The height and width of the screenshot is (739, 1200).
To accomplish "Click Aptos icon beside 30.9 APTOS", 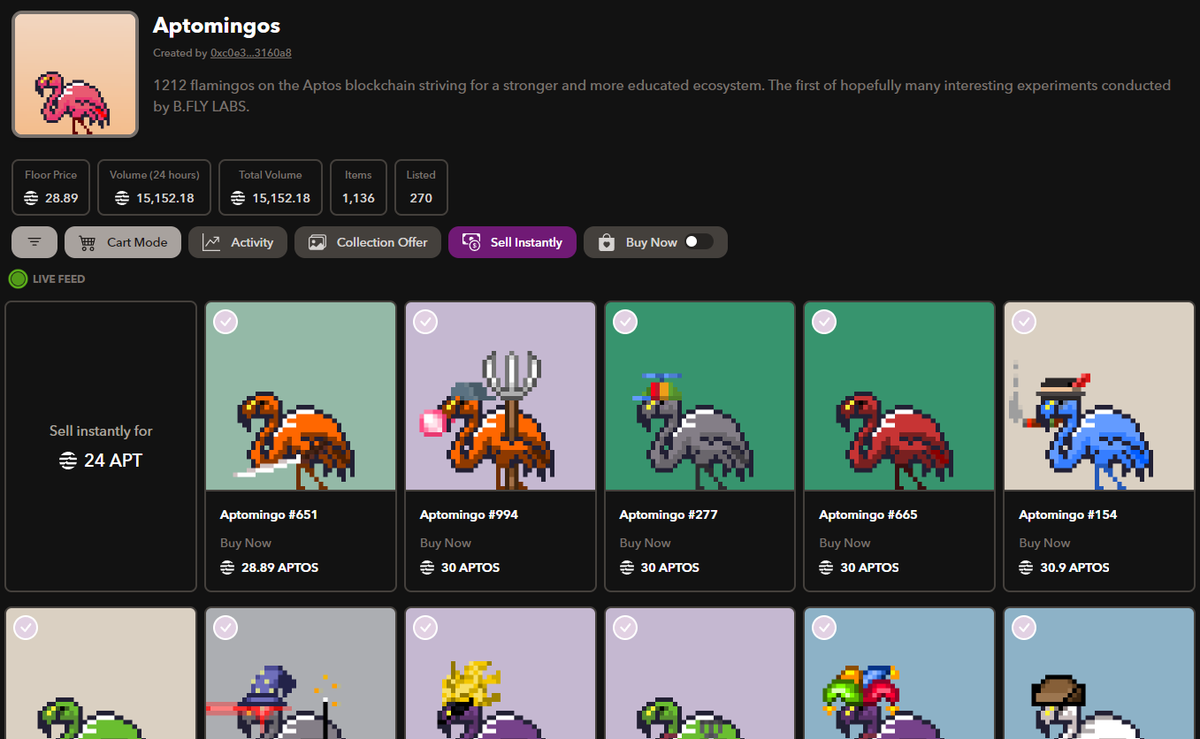I will 1027,567.
